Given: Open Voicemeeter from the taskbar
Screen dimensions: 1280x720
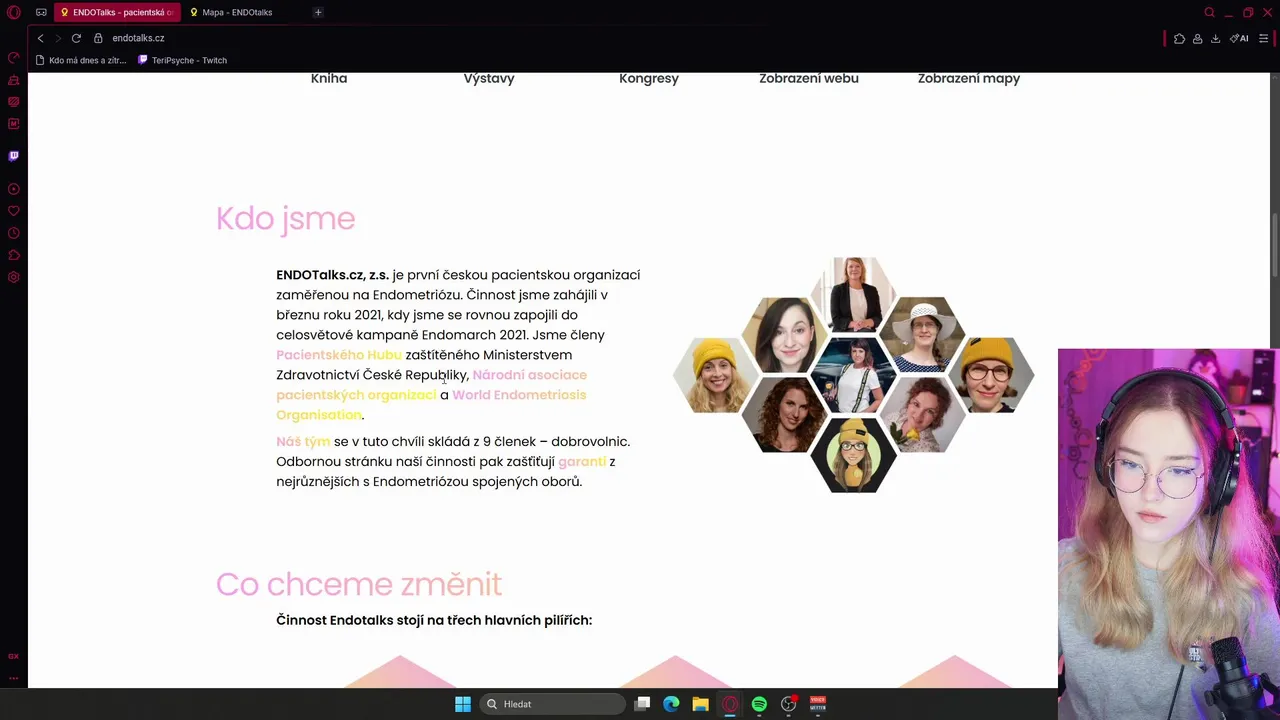Looking at the screenshot, I should tap(818, 704).
